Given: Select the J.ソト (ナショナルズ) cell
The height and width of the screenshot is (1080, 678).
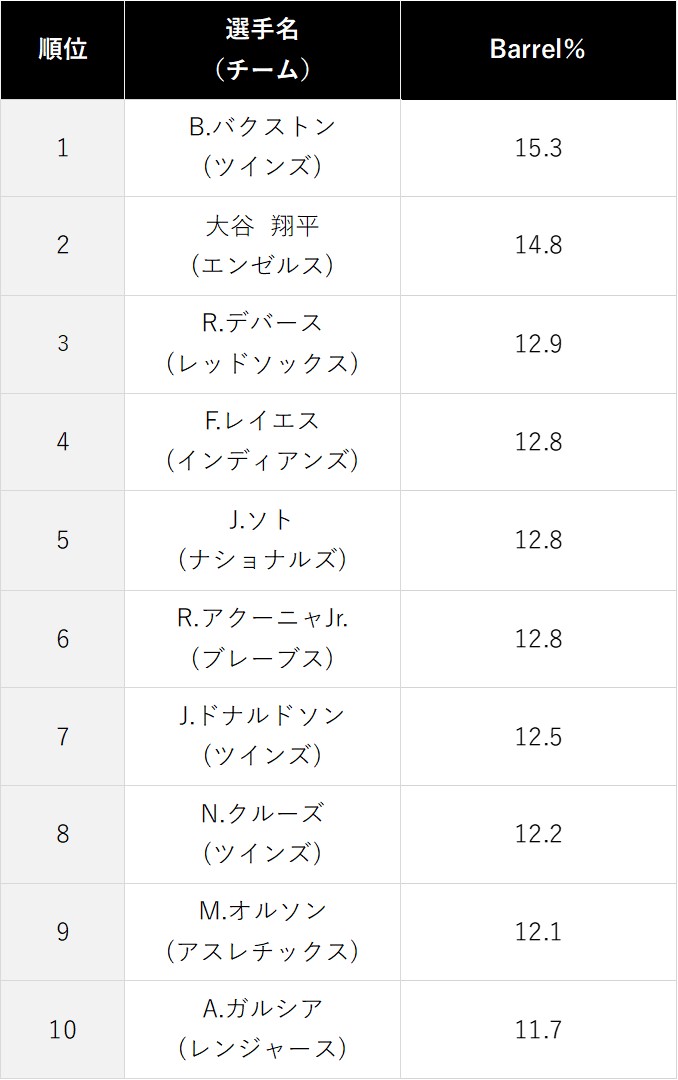Looking at the screenshot, I should point(263,540).
